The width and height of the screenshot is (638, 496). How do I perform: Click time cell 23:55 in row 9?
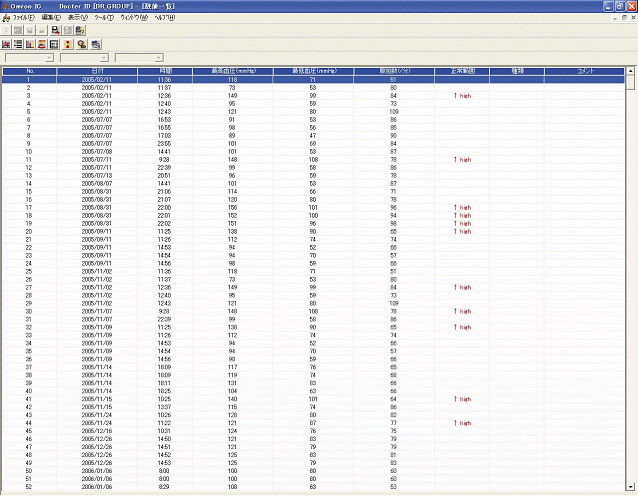click(164, 144)
